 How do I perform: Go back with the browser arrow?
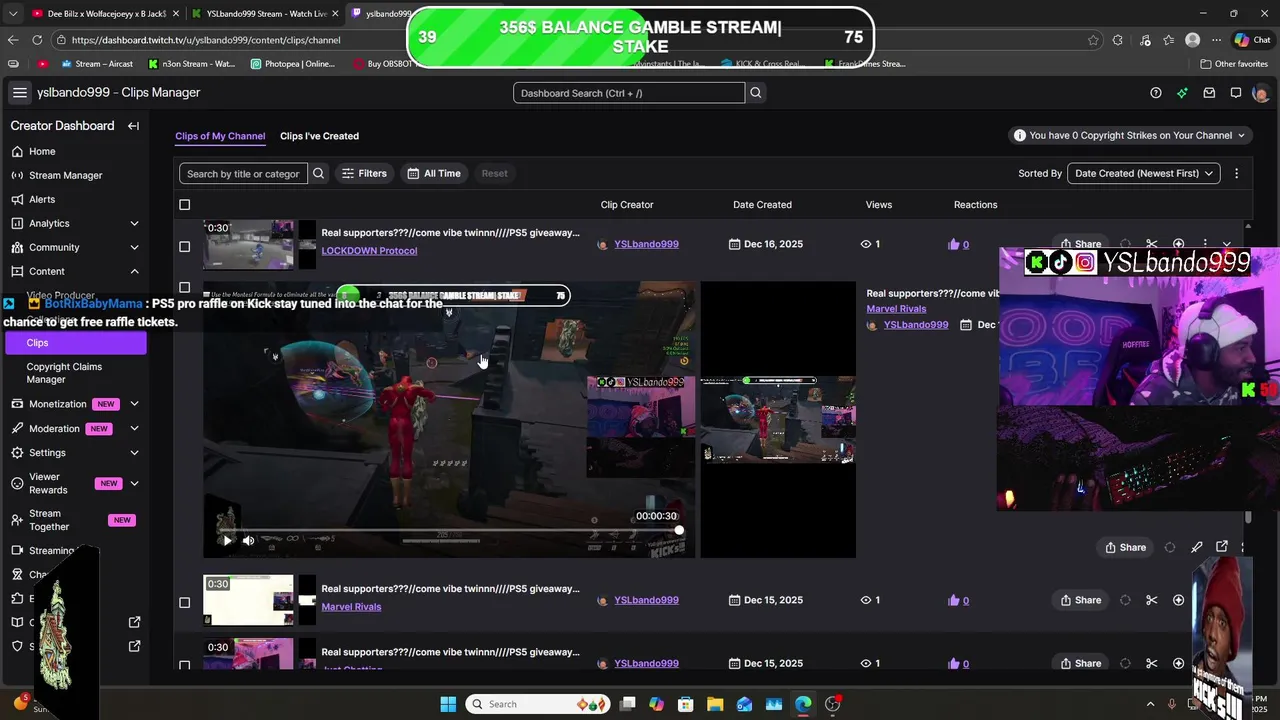pyautogui.click(x=13, y=40)
